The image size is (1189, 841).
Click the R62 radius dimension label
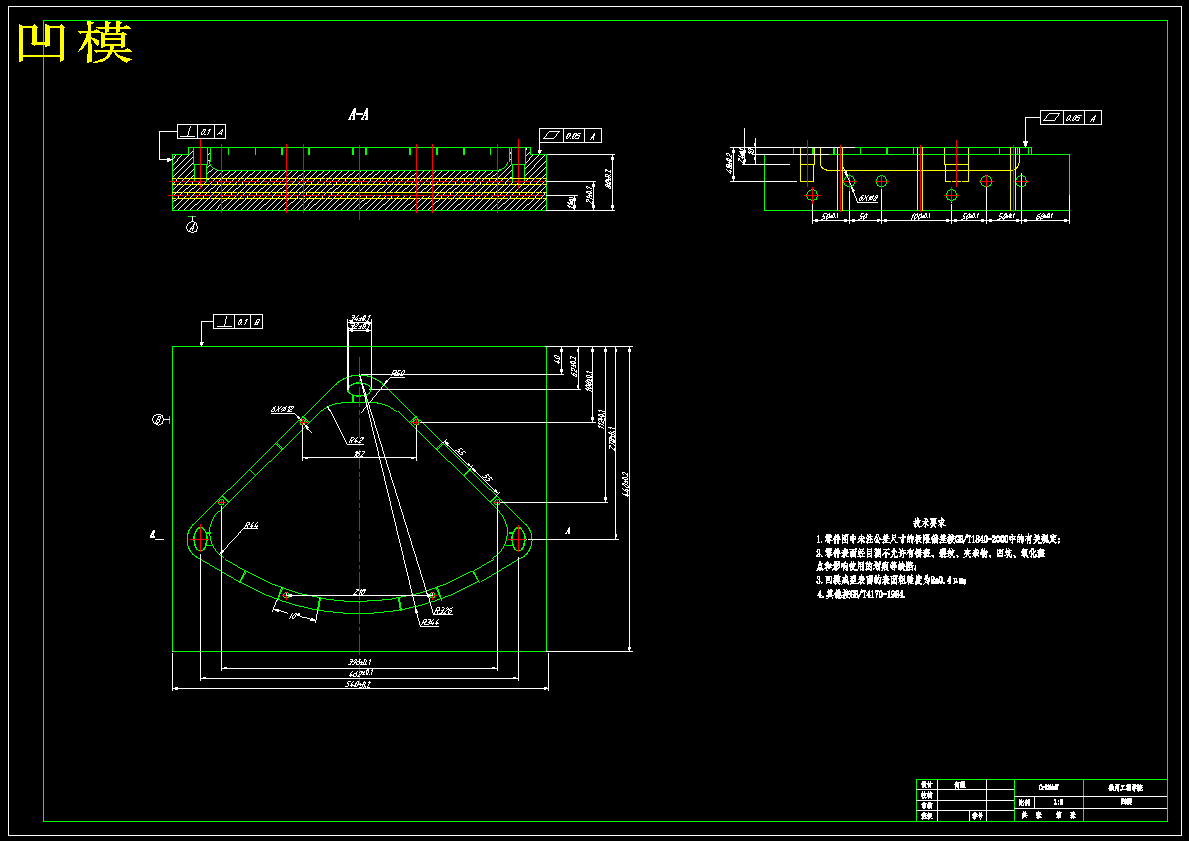click(356, 441)
